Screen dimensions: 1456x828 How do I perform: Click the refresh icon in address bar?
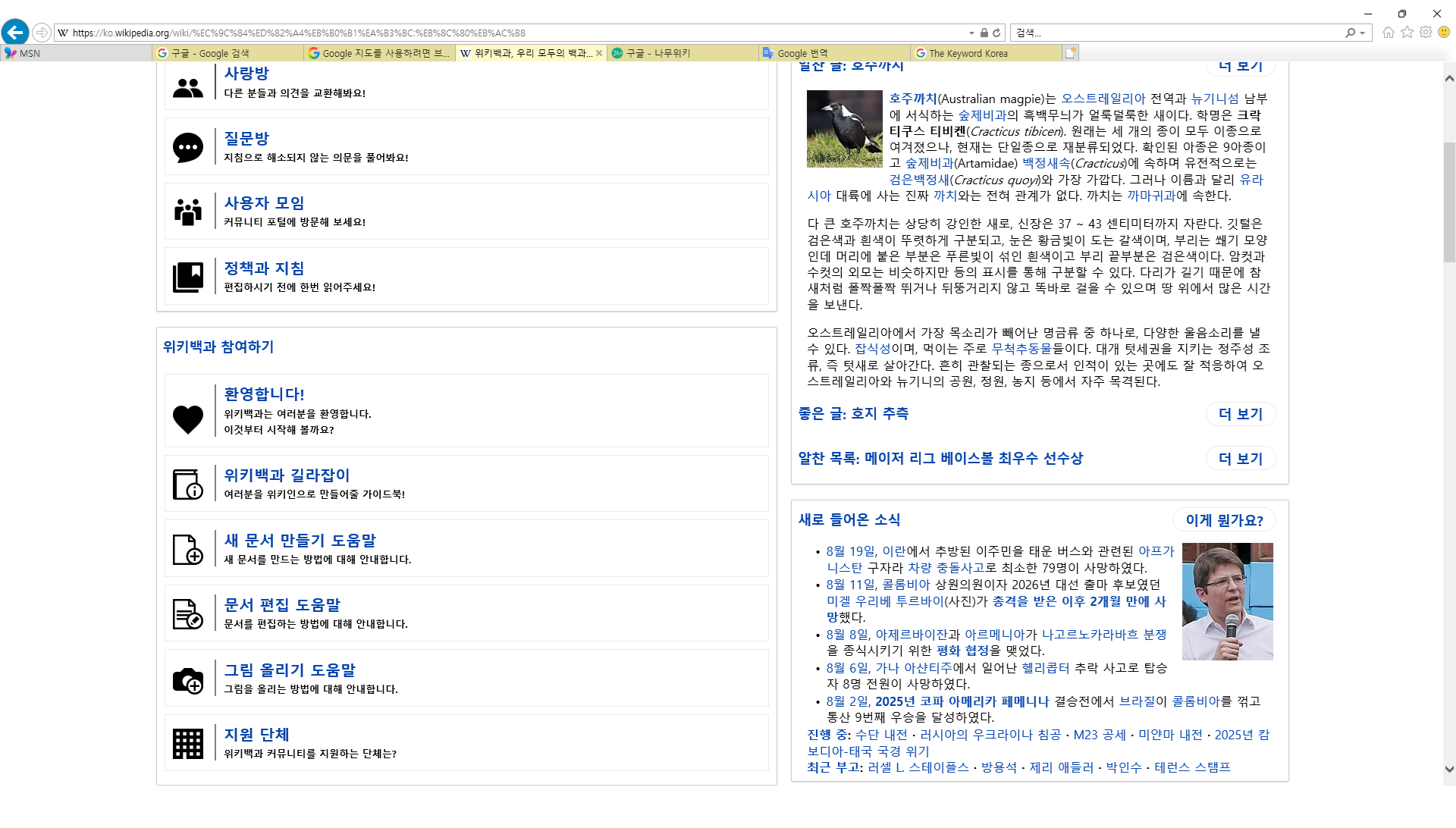(996, 33)
